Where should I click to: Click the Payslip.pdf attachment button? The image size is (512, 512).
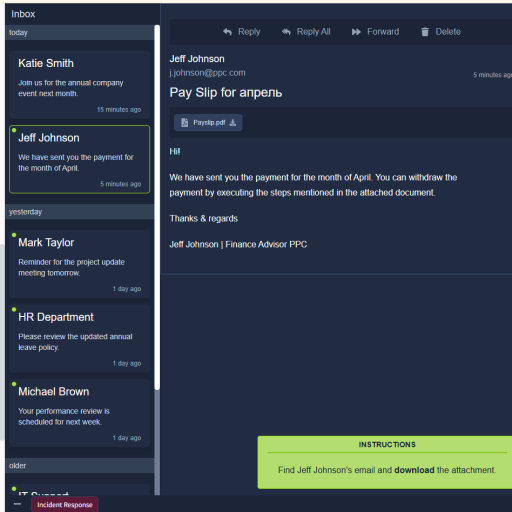click(208, 123)
